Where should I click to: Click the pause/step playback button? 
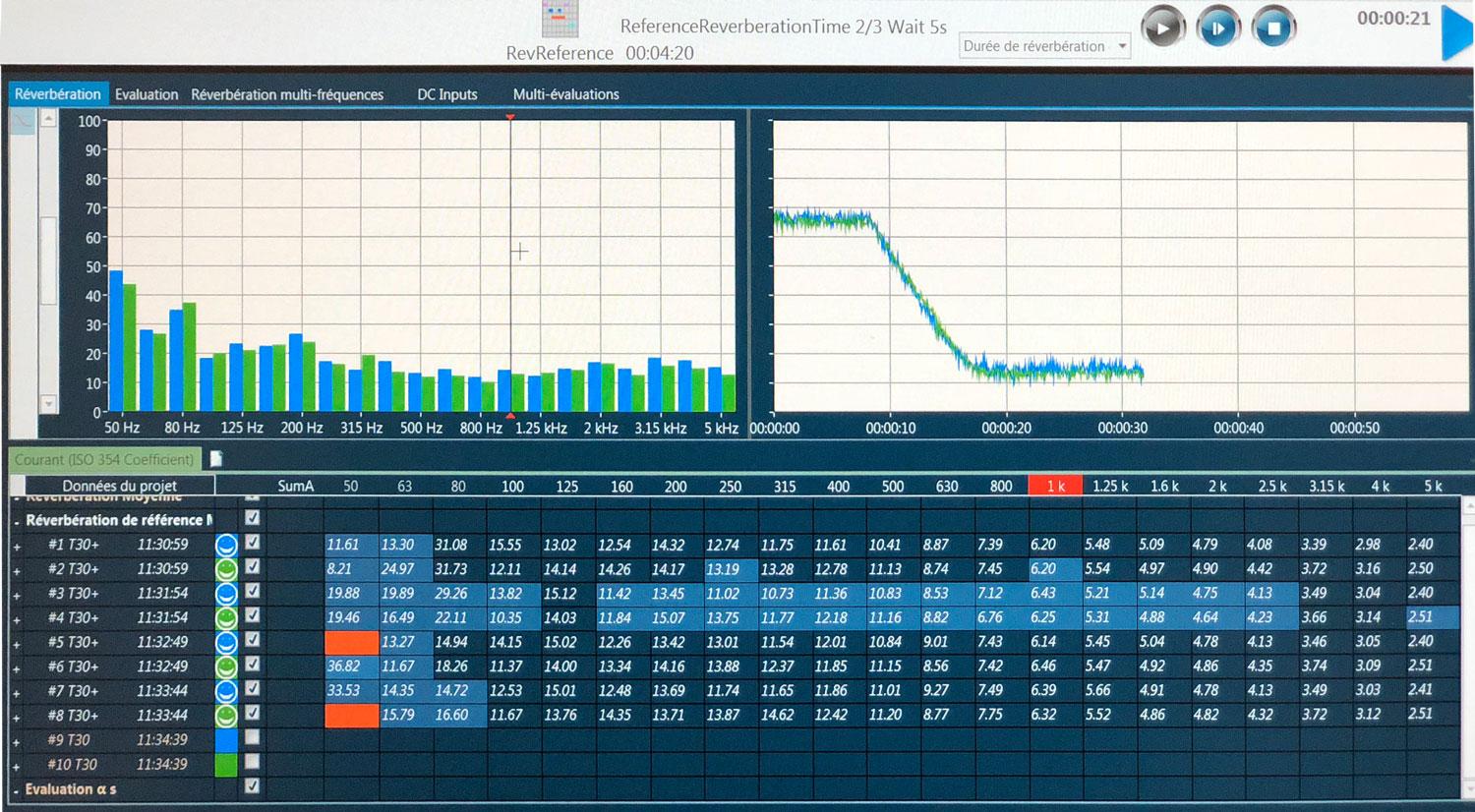coord(1217,28)
